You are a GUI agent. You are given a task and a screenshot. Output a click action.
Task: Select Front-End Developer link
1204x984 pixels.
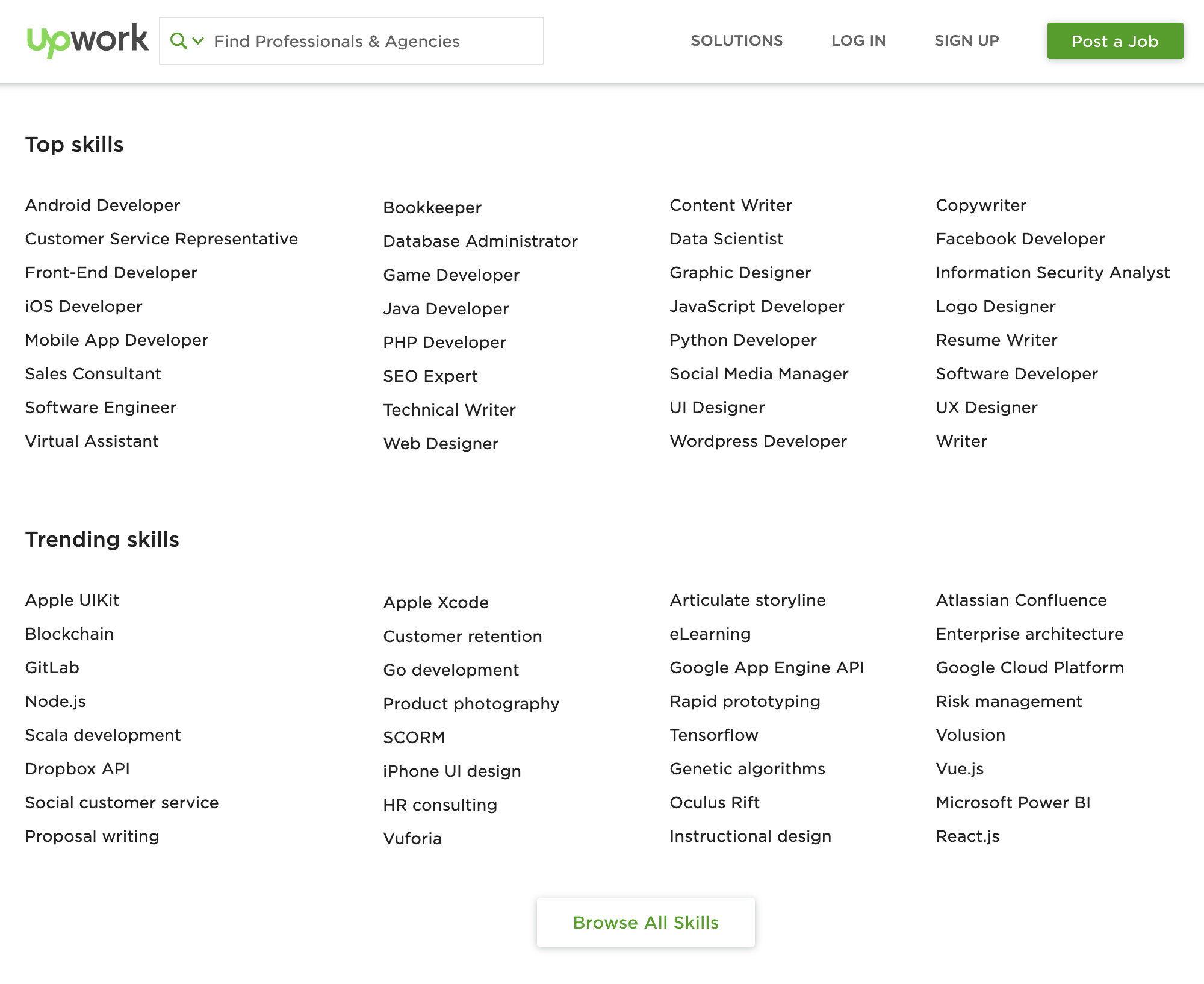click(x=111, y=273)
